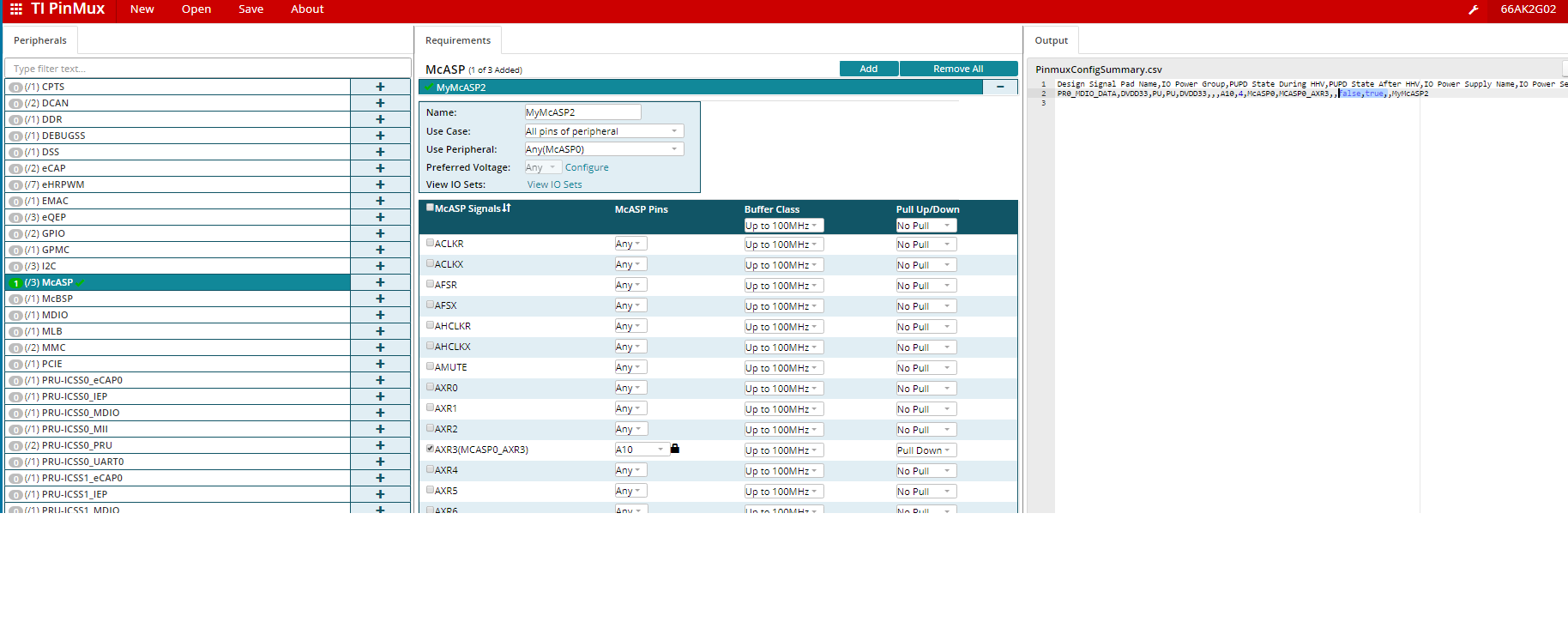Toggle the select-all McASP Signals checkbox

point(430,208)
